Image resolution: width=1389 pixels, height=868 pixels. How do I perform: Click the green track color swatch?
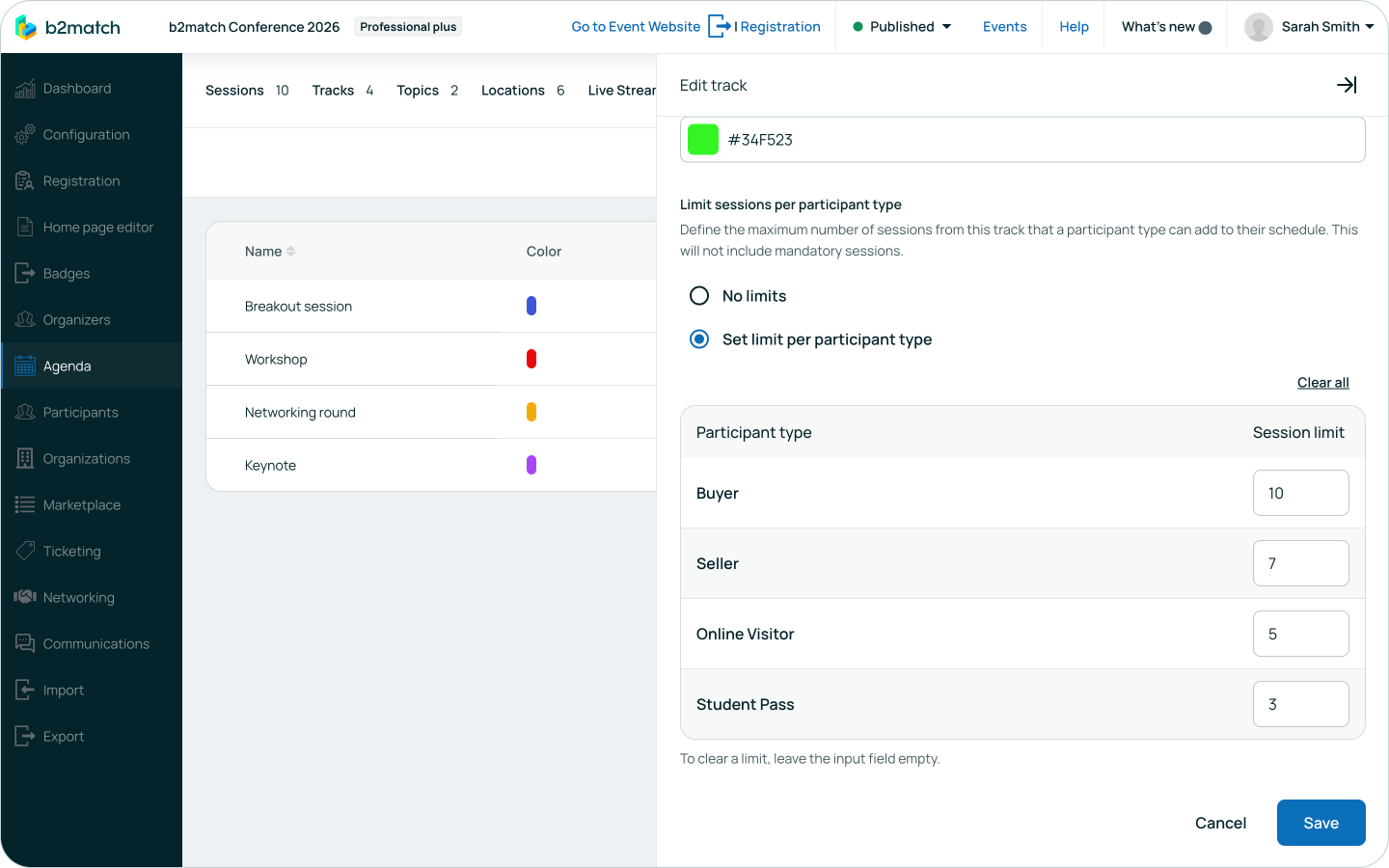[703, 140]
